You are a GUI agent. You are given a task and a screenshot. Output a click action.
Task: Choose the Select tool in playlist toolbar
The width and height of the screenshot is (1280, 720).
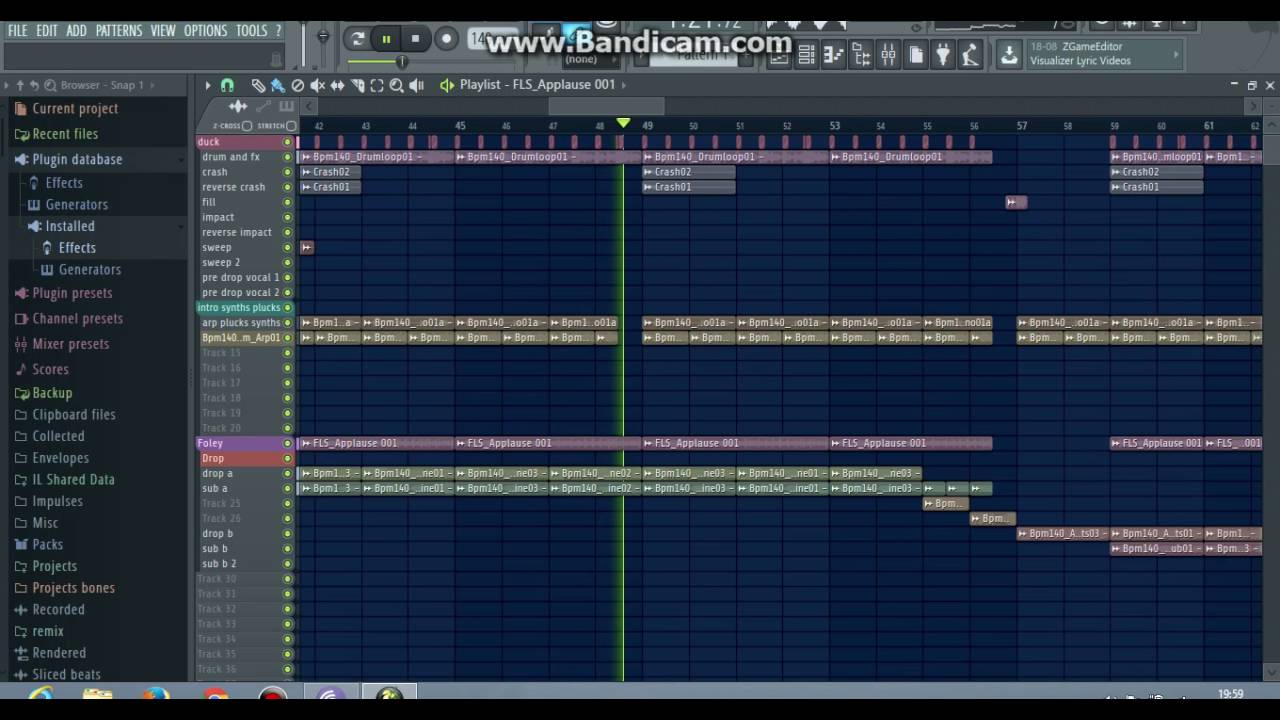tap(377, 85)
